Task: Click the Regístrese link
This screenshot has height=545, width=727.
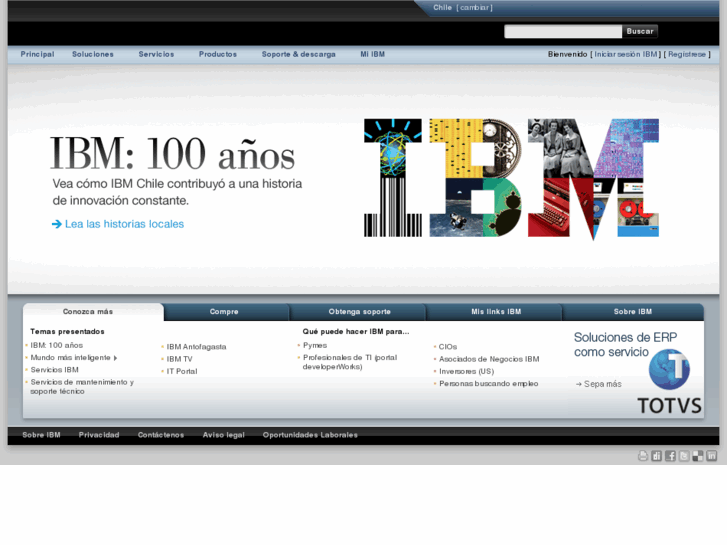Action: 687,54
